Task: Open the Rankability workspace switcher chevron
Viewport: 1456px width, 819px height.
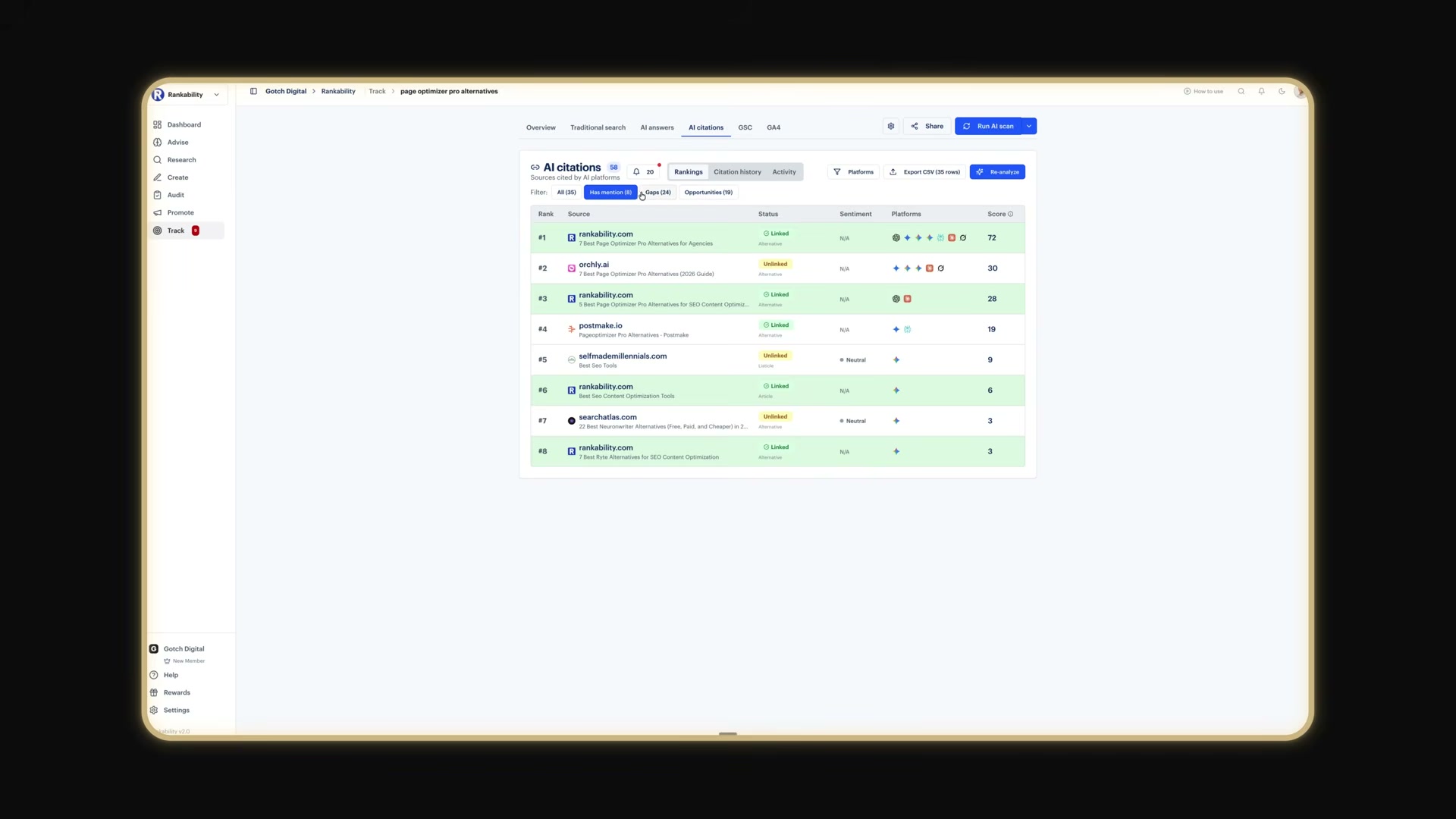Action: pos(217,94)
